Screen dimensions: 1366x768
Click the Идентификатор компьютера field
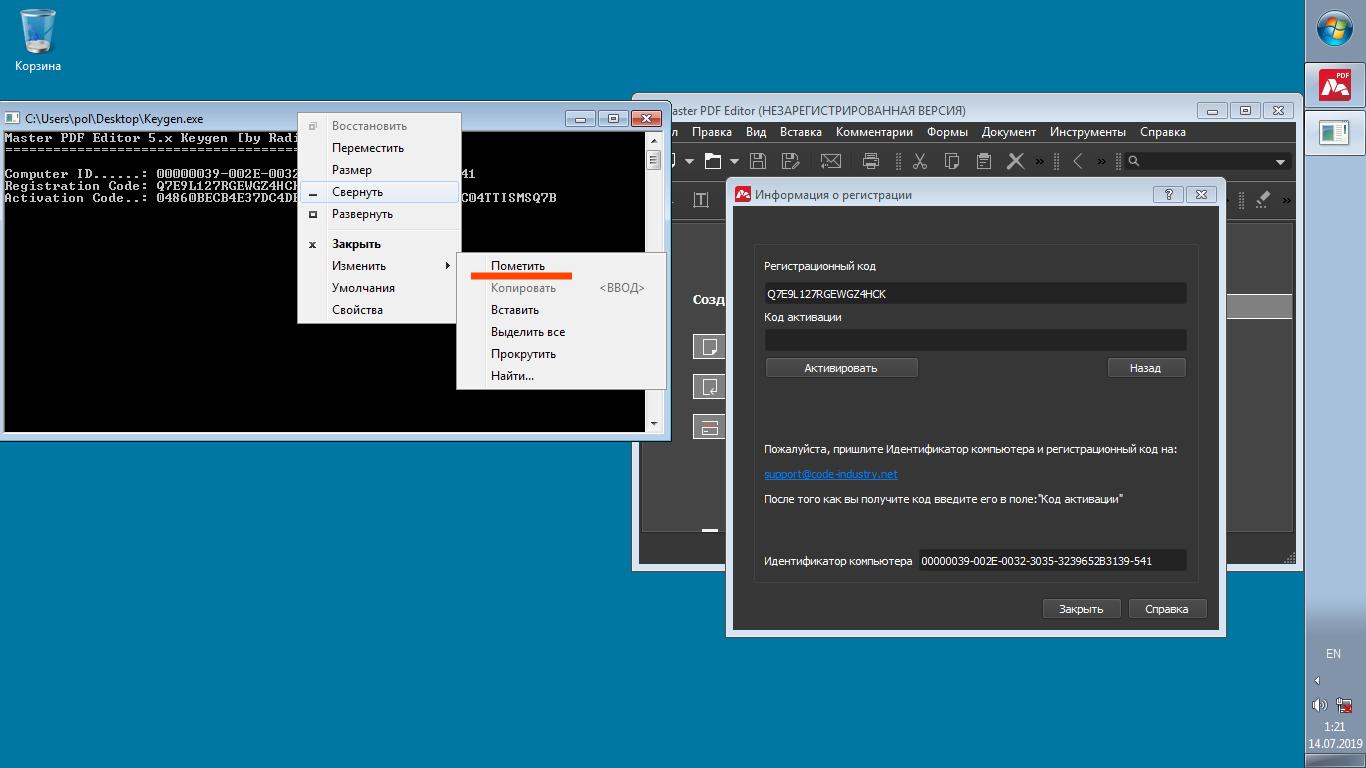[x=1052, y=561]
